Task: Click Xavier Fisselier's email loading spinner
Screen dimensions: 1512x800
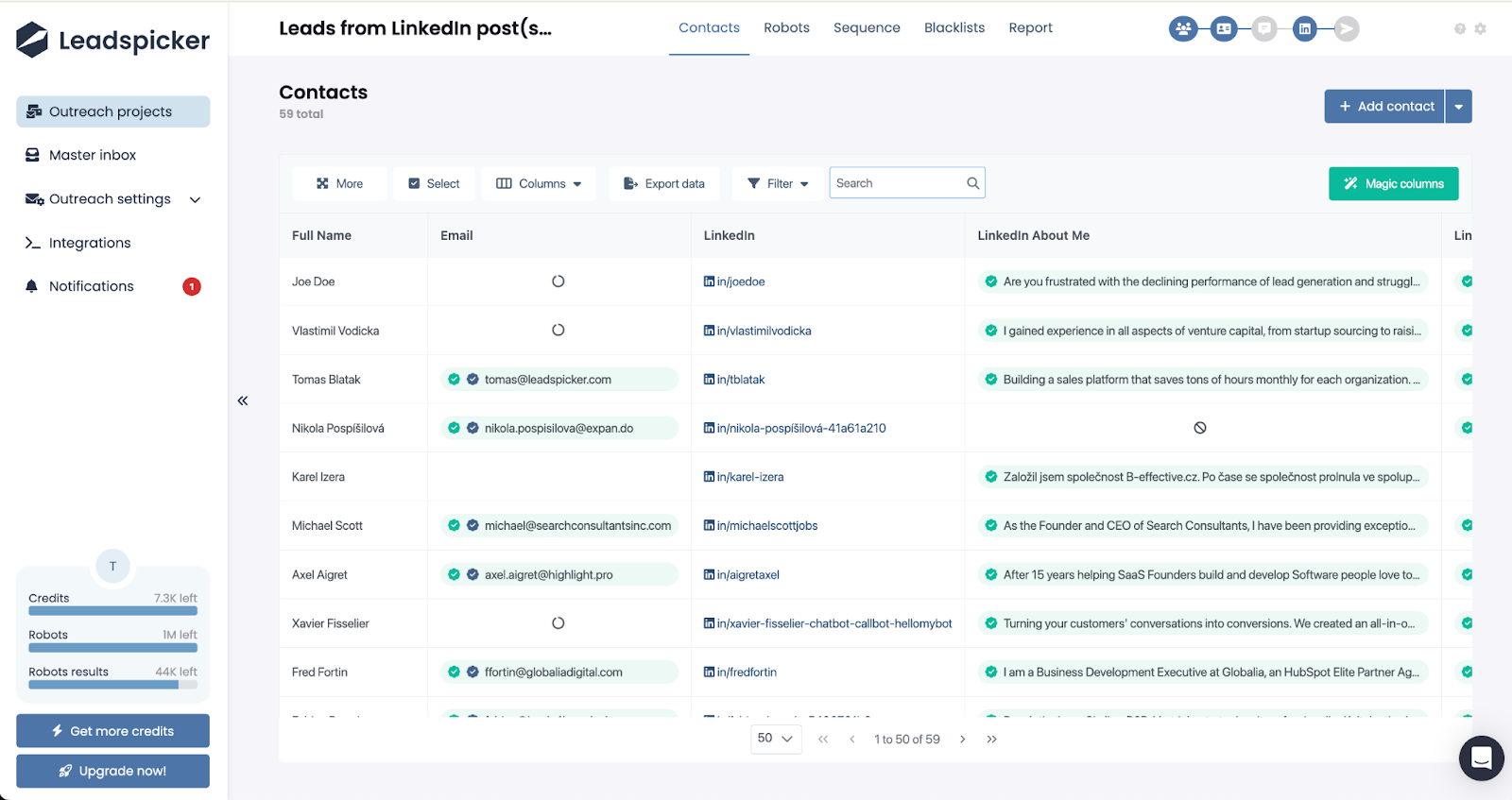Action: click(558, 623)
